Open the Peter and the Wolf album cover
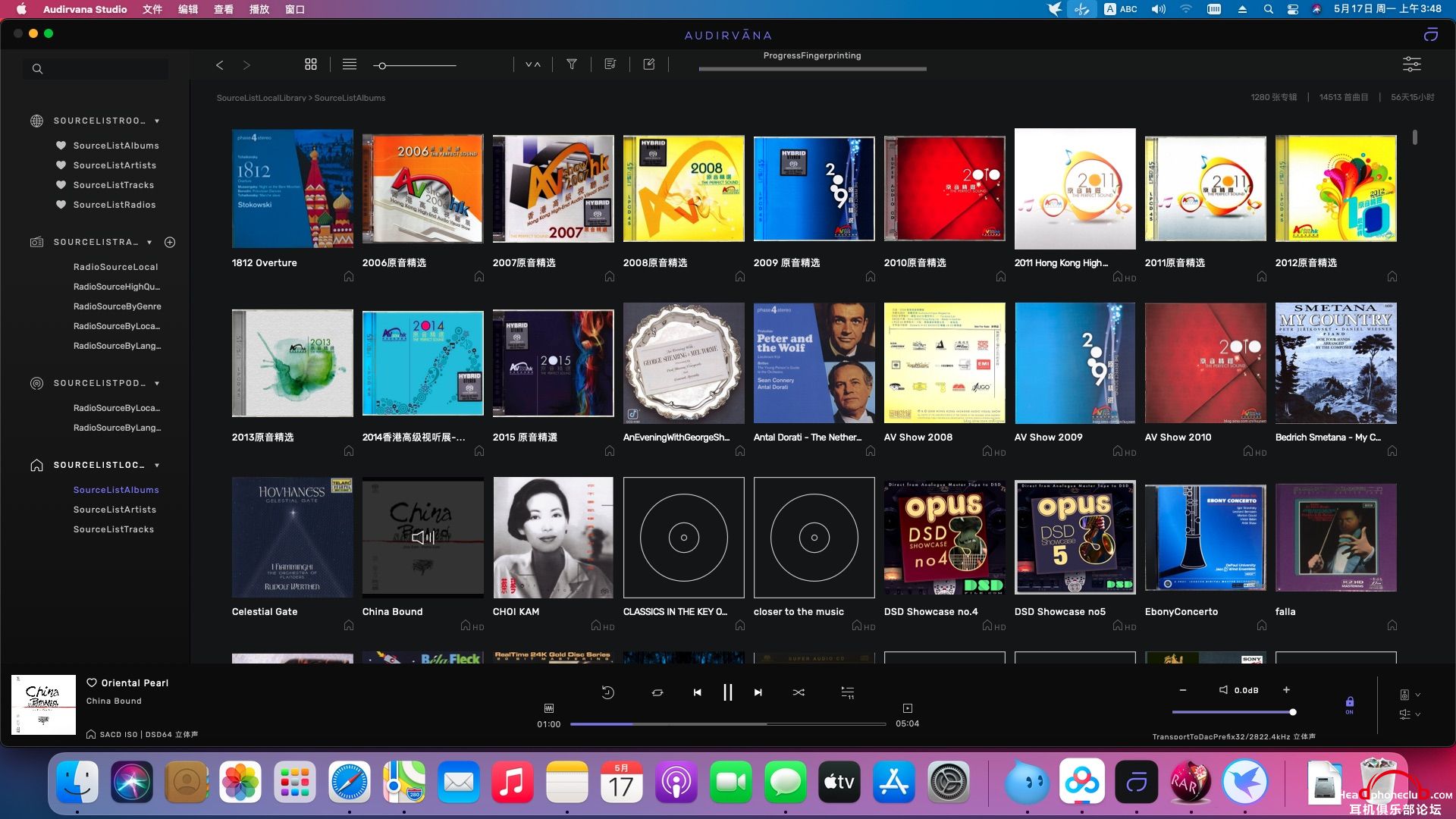The height and width of the screenshot is (819, 1456). [814, 363]
